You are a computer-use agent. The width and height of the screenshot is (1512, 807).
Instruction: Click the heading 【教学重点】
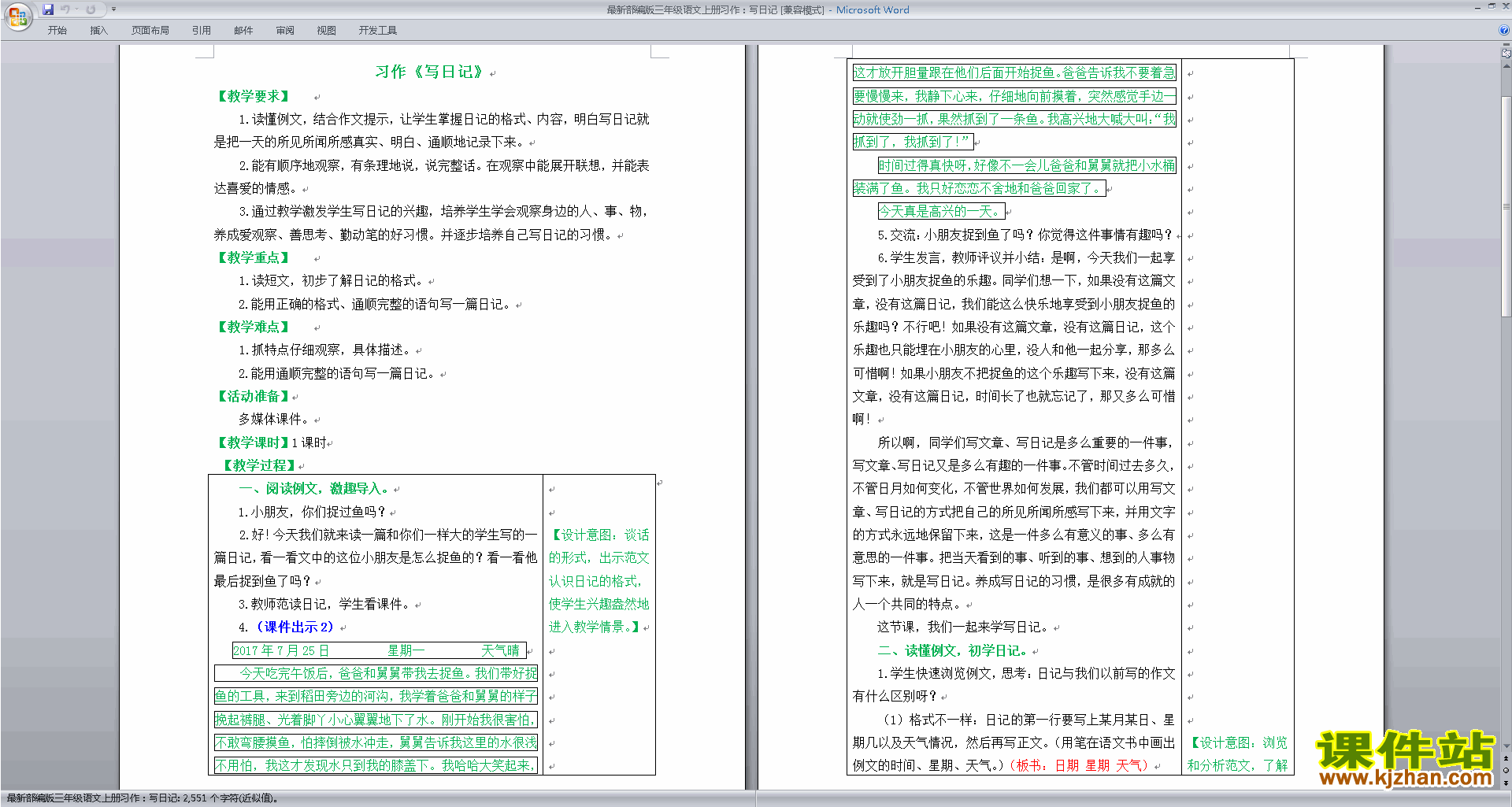(x=254, y=257)
